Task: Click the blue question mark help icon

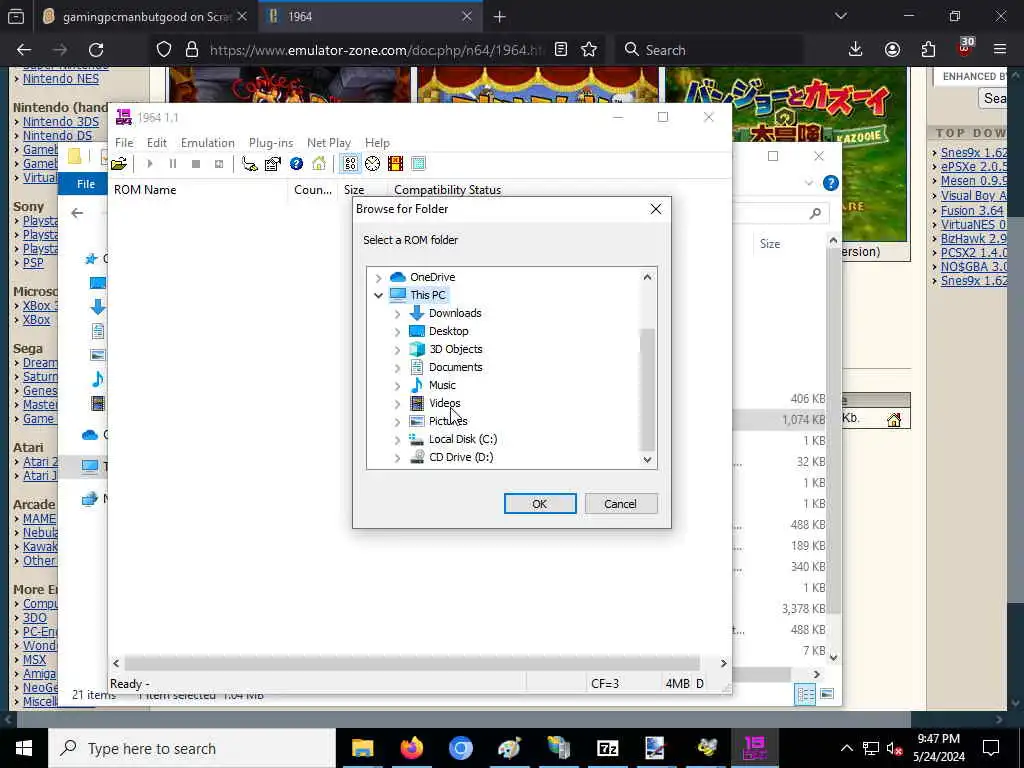Action: 296,164
